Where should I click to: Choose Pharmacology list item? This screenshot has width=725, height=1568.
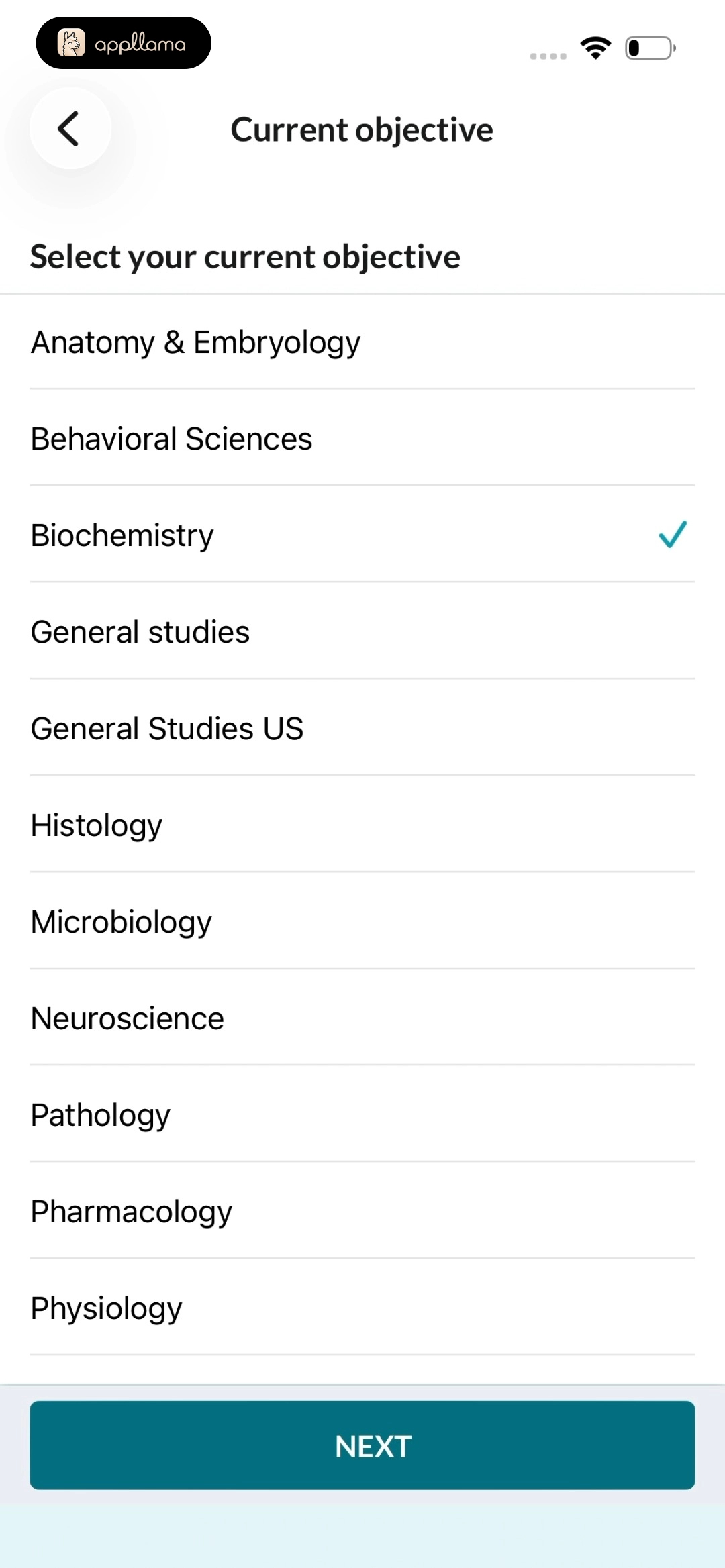(x=362, y=1211)
